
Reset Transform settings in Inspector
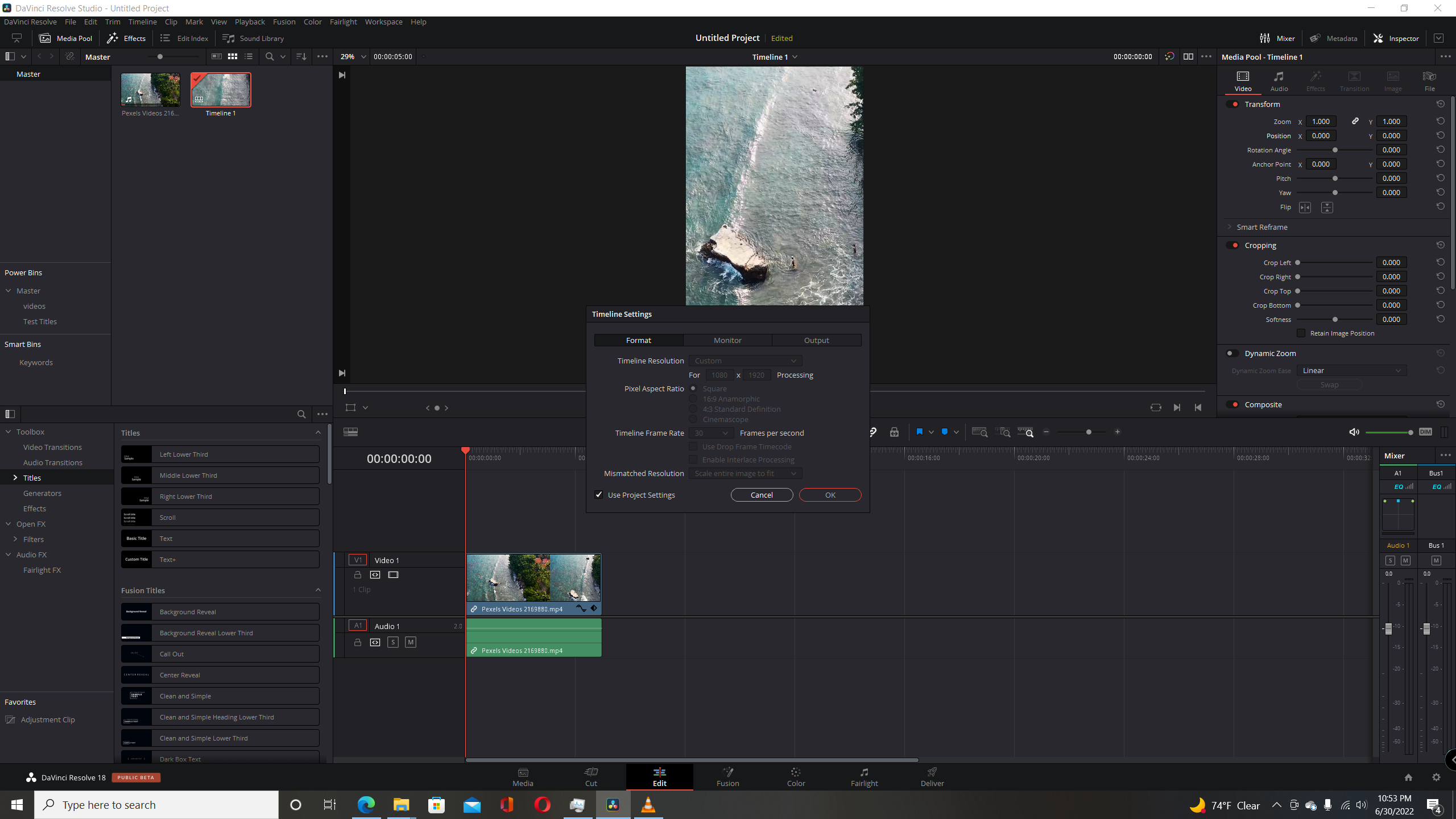point(1441,104)
